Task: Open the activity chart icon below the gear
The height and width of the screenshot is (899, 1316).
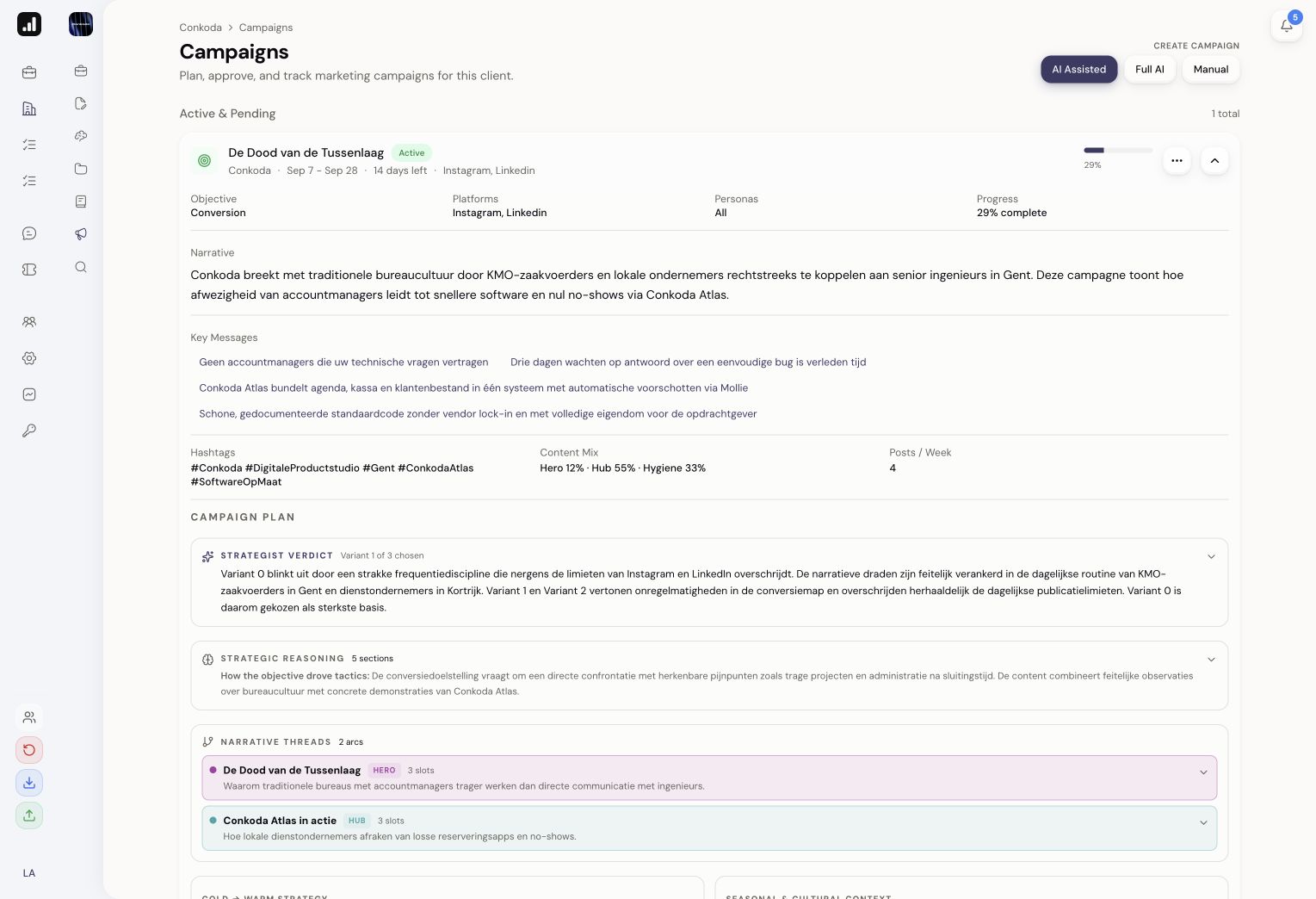Action: pos(29,394)
